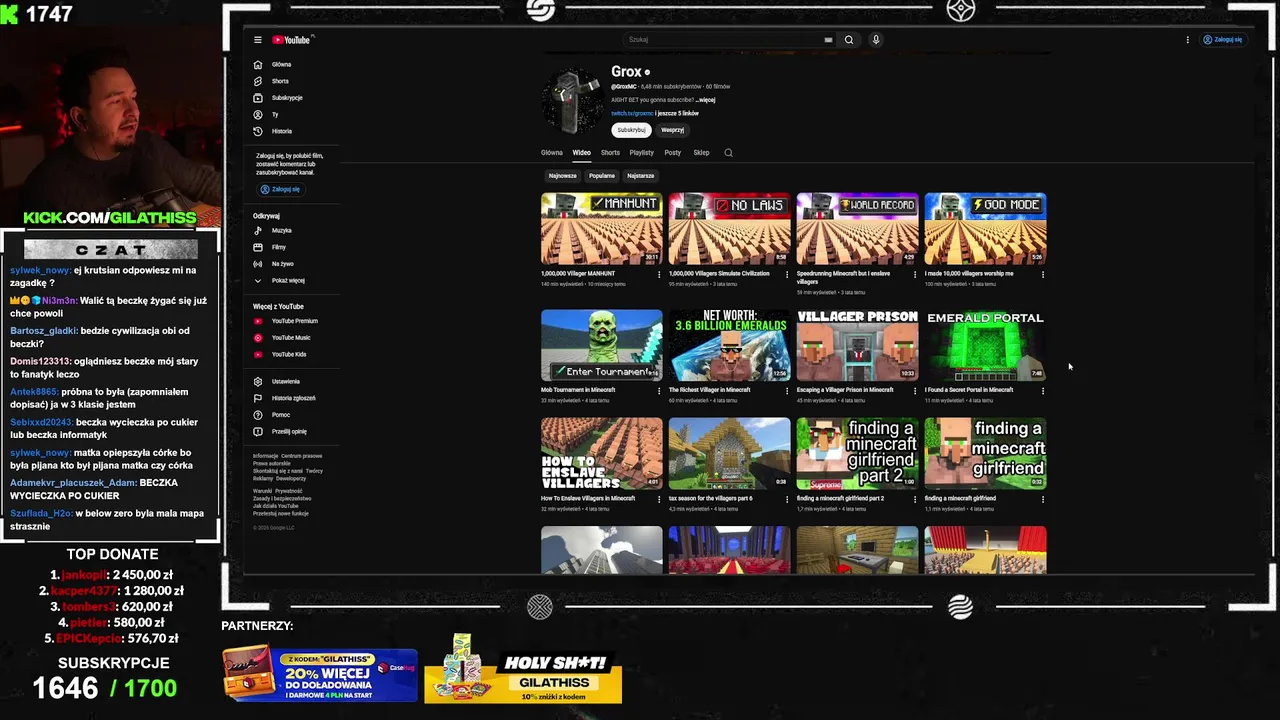This screenshot has width=1280, height=720.
Task: Sort videos by Najnowsze chip
Action: [x=562, y=176]
